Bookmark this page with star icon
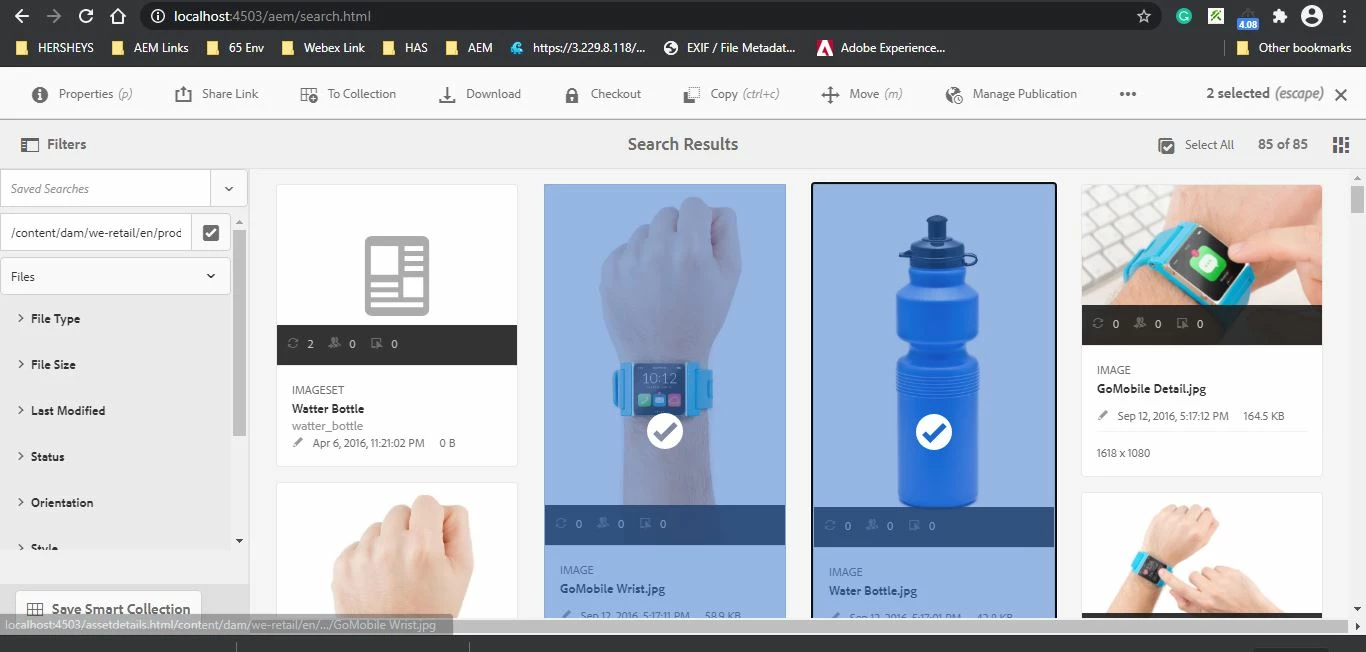 coord(1144,16)
